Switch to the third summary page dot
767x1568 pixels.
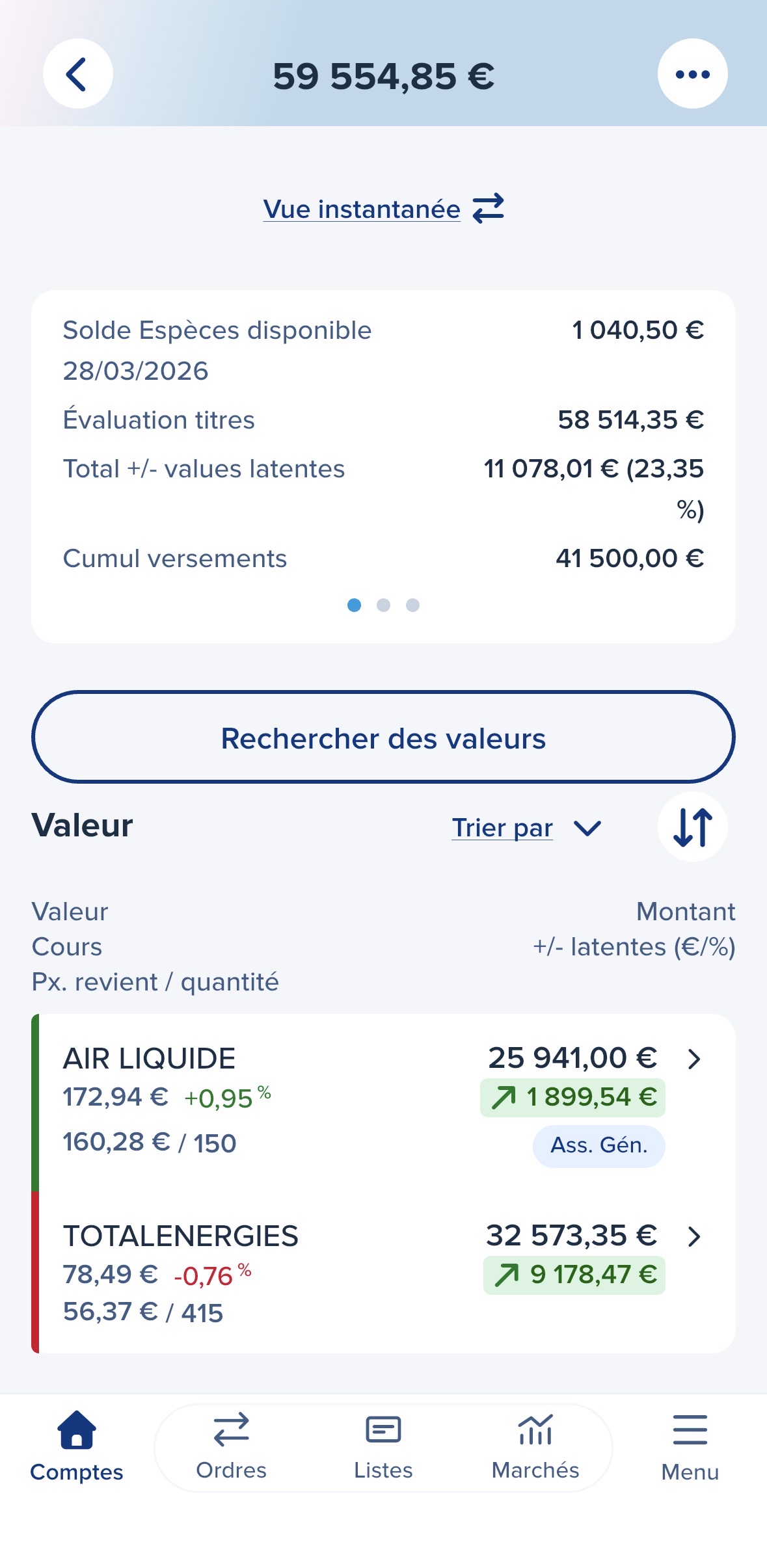(412, 605)
